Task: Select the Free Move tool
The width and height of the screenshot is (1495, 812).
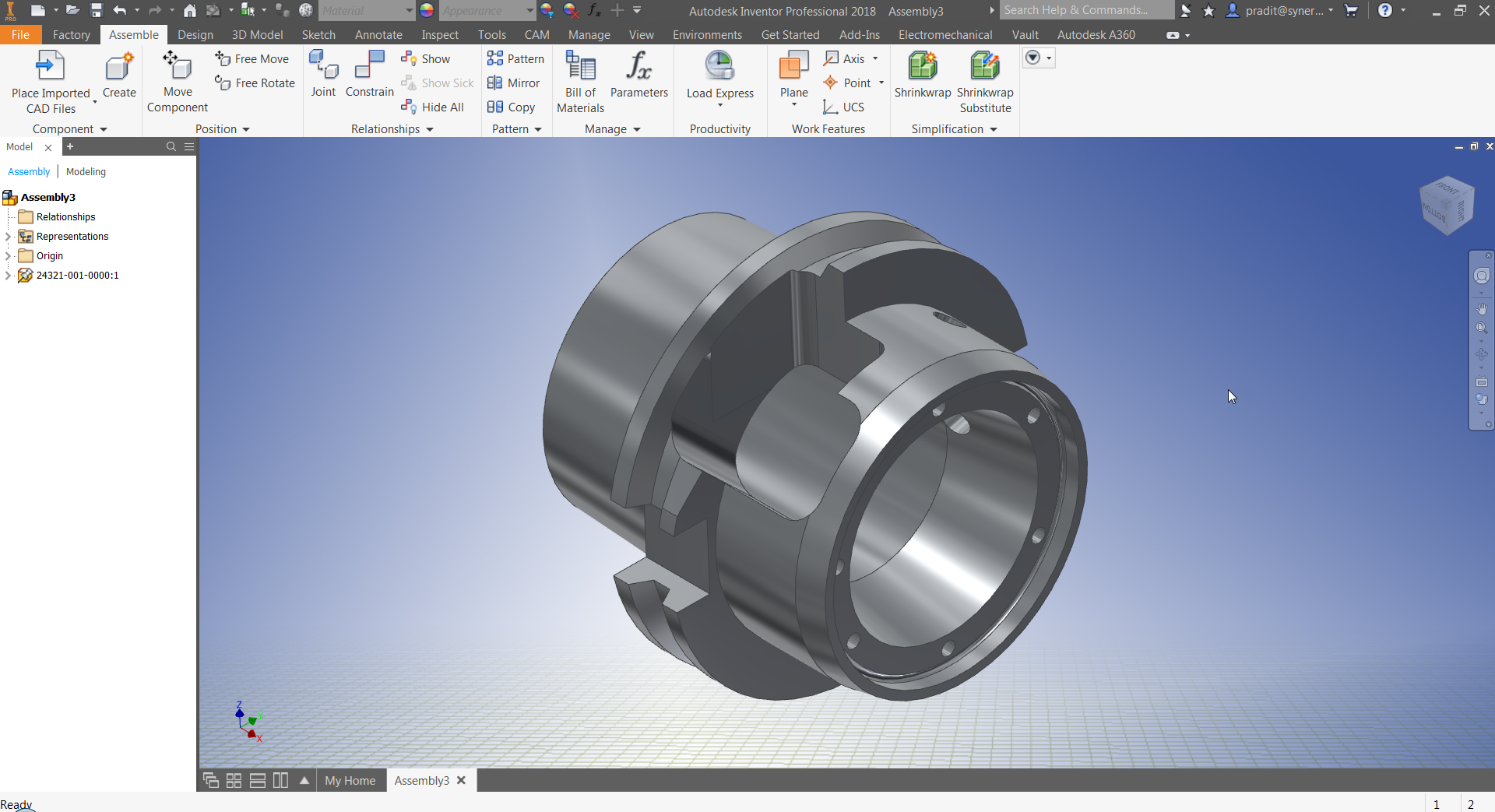Action: pyautogui.click(x=252, y=58)
